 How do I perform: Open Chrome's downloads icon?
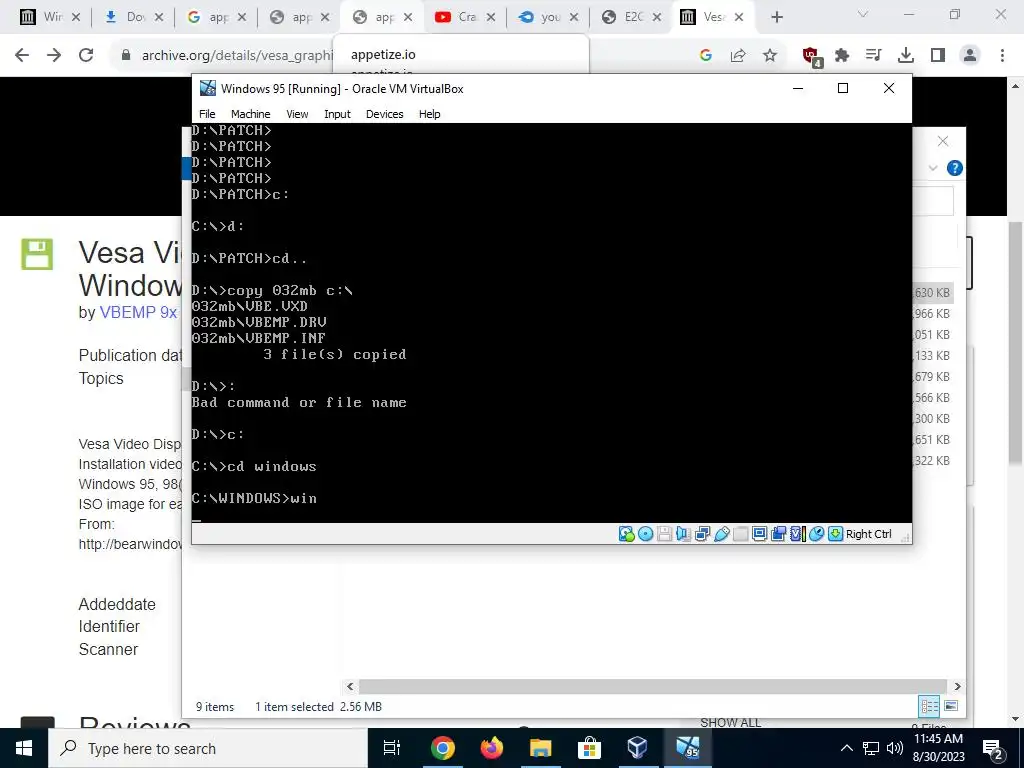[905, 56]
